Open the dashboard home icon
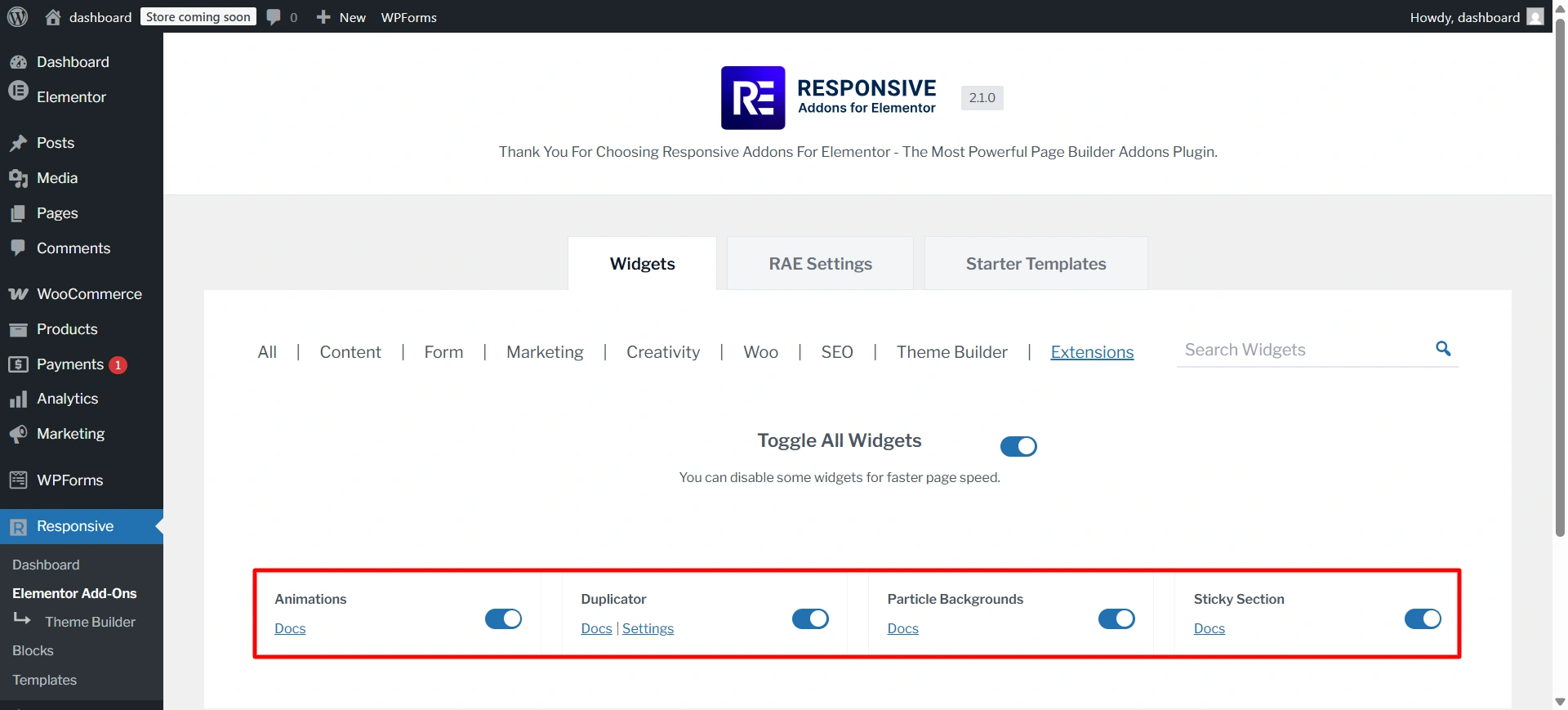This screenshot has width=1568, height=710. pos(53,17)
